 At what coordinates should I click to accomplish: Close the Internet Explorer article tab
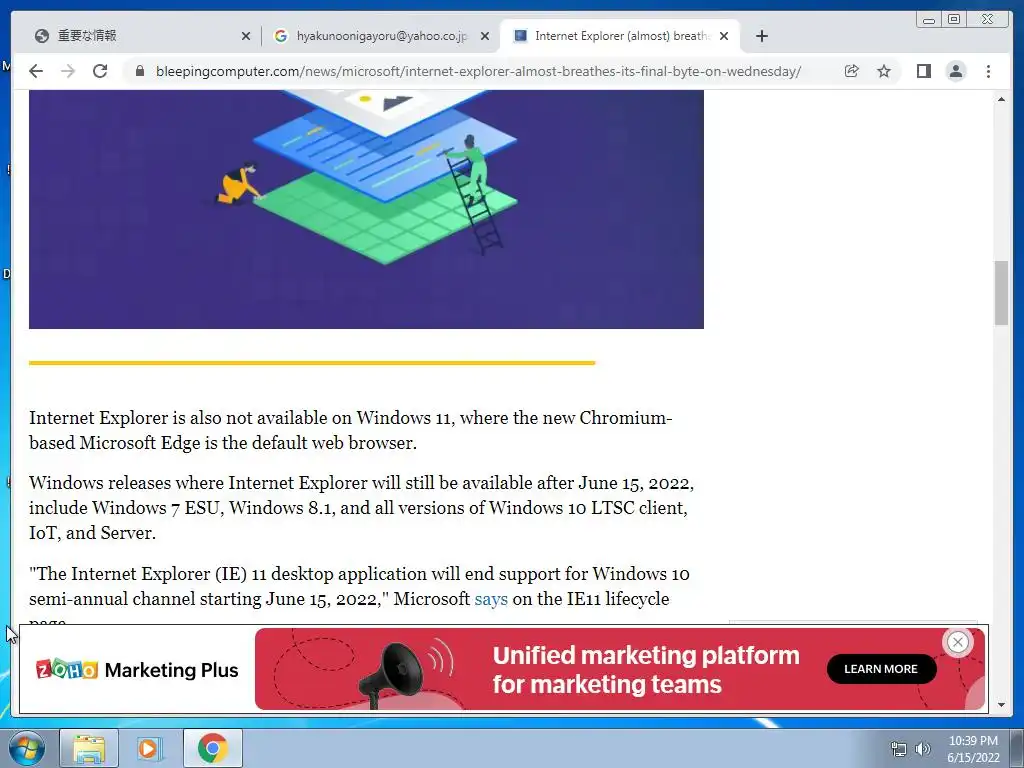tap(724, 37)
